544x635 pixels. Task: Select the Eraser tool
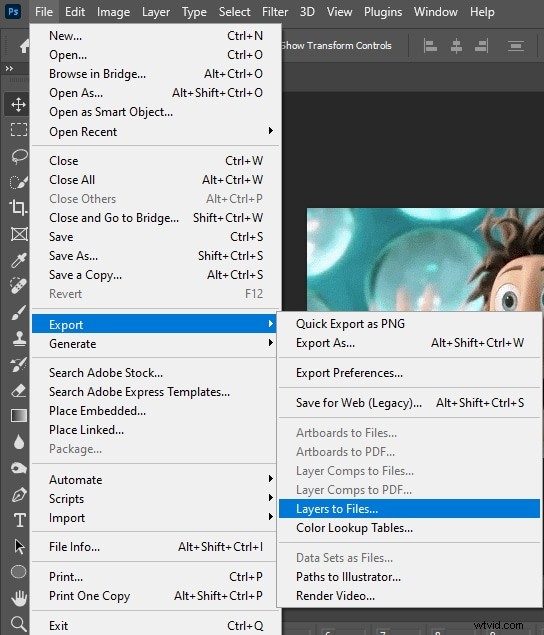pyautogui.click(x=19, y=390)
